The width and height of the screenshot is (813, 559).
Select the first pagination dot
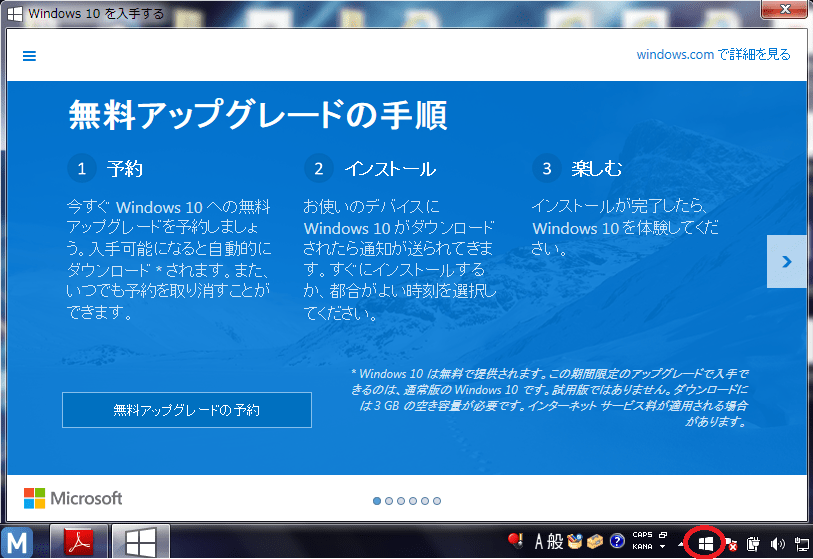coord(377,501)
